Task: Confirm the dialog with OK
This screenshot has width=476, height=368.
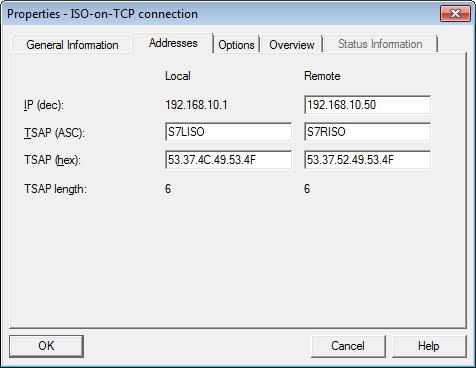Action: click(46, 346)
